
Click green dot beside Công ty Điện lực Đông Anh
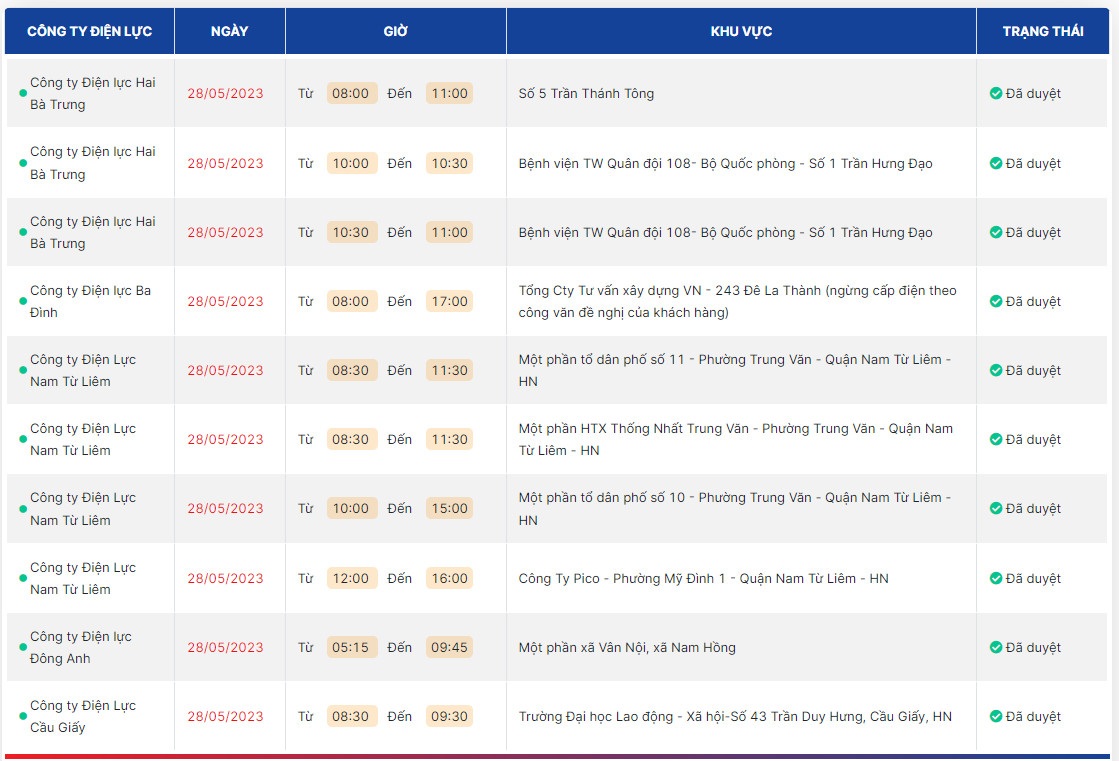(x=23, y=648)
